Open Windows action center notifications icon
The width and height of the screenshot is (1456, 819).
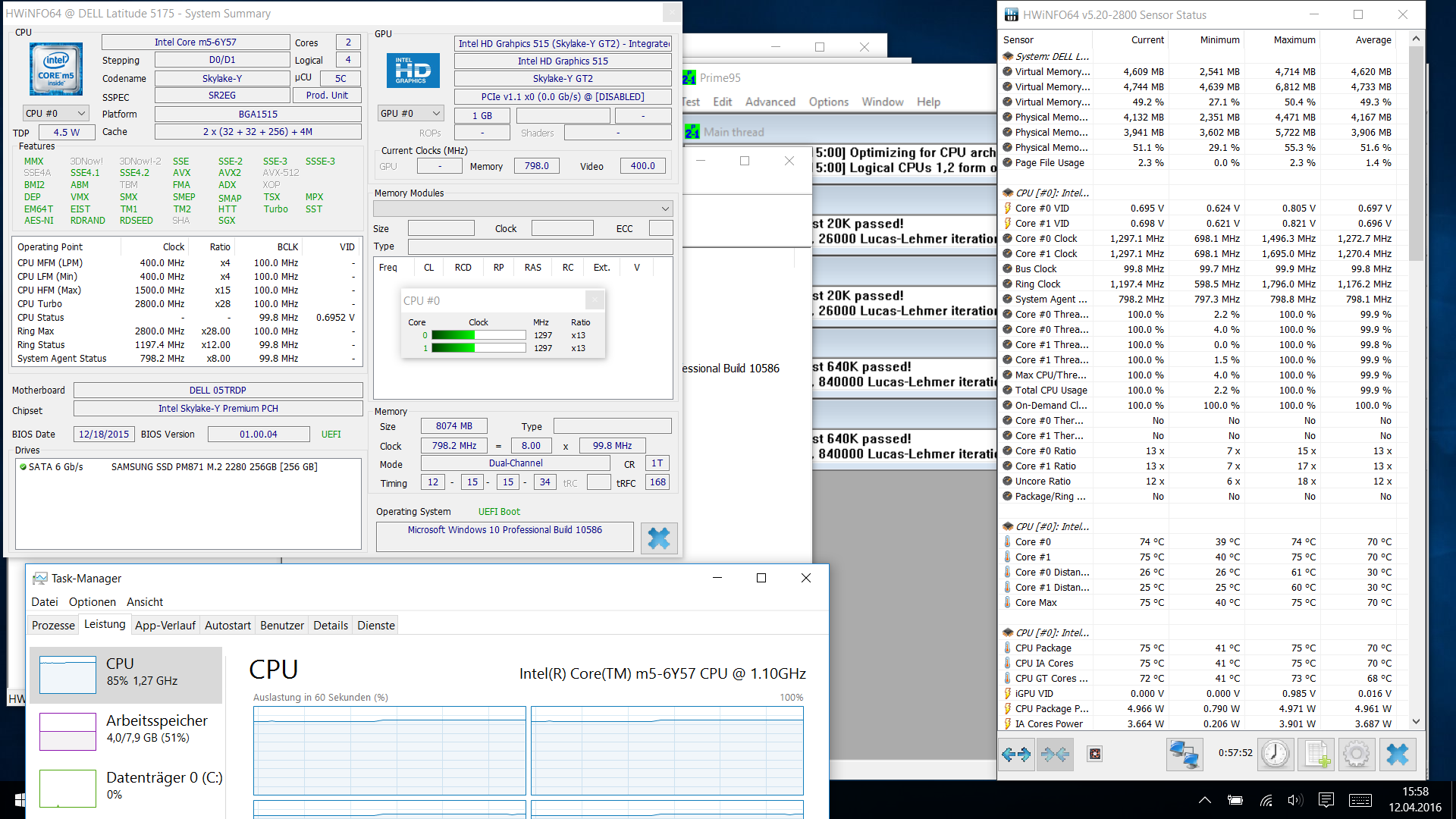tap(1326, 800)
